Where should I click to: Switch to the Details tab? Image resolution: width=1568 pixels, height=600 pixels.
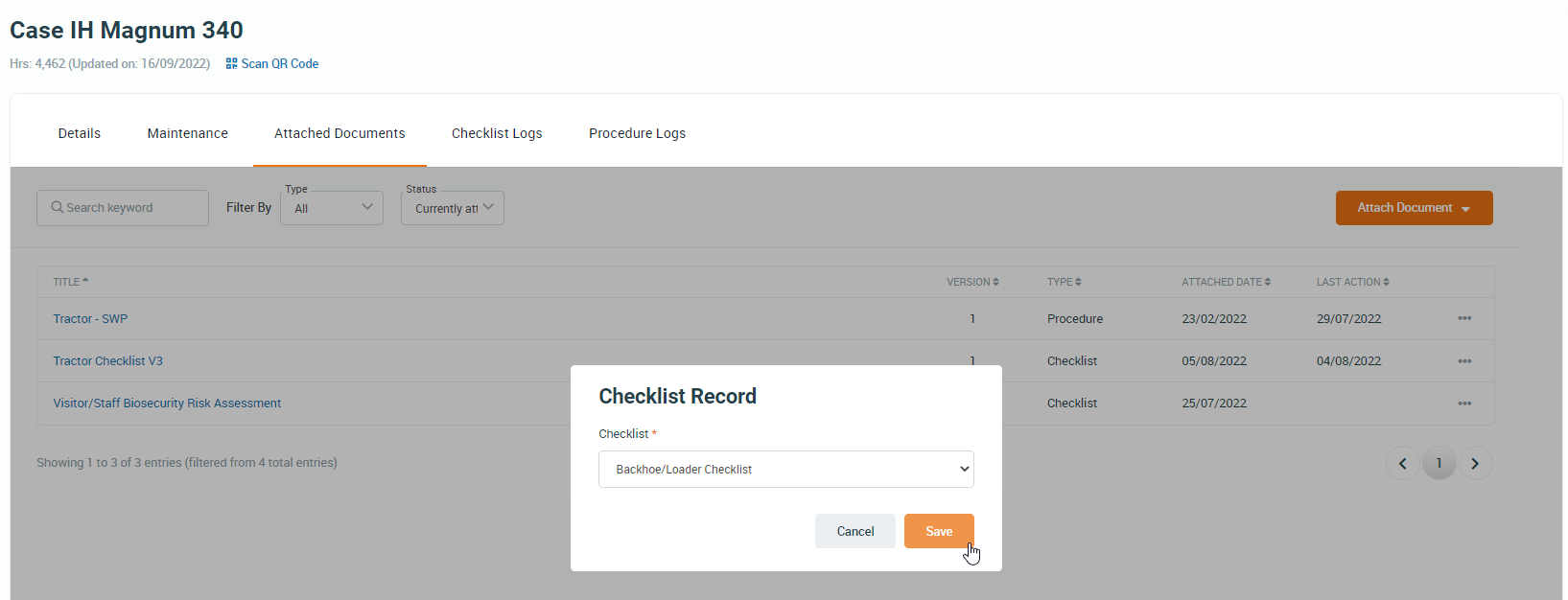click(80, 133)
